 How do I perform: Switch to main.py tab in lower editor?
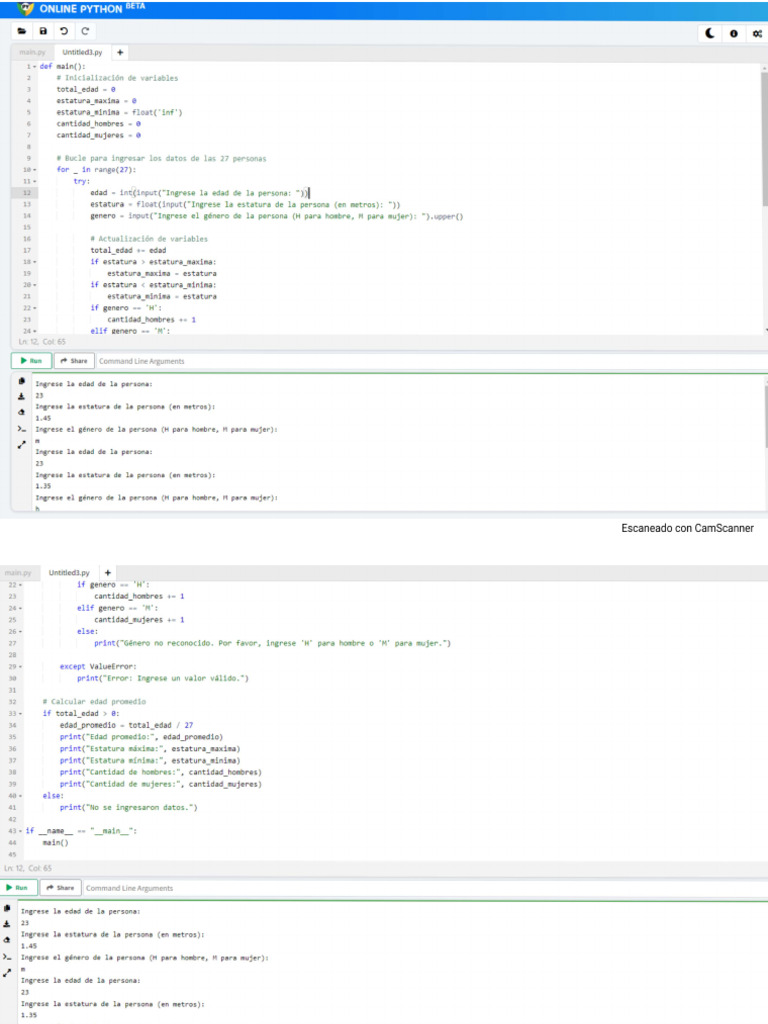(18, 573)
